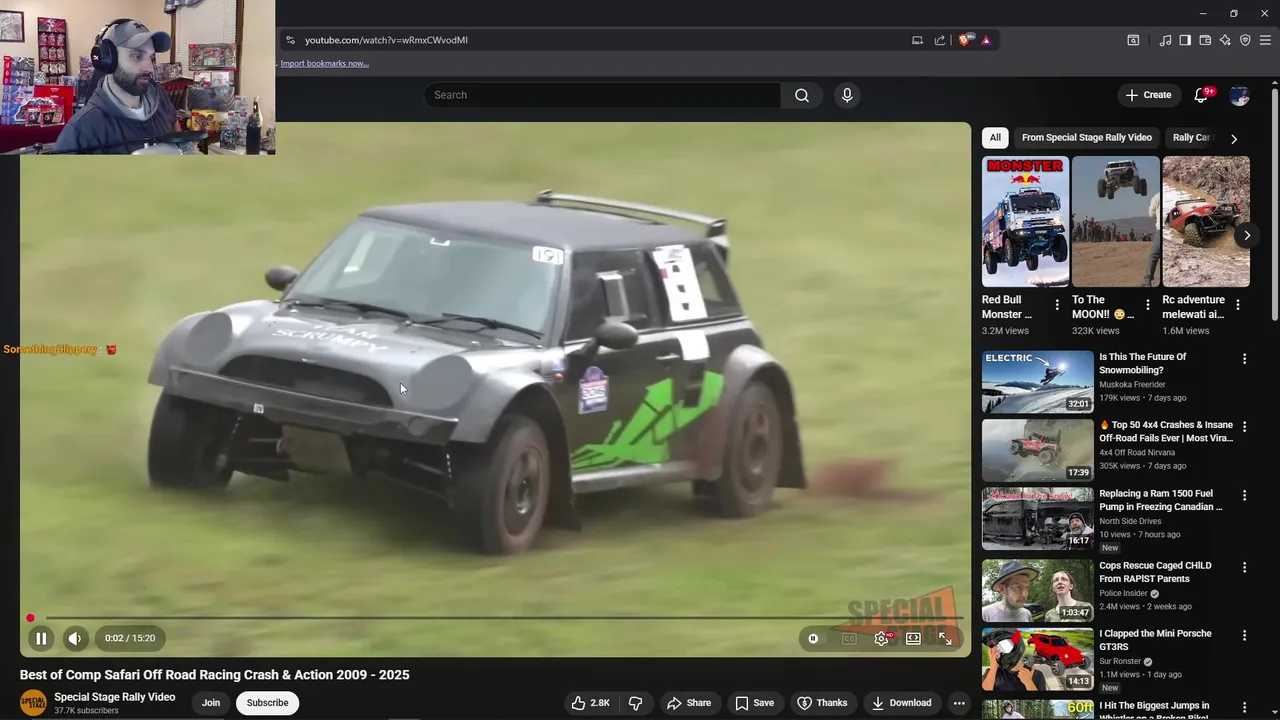Open the player settings gear
Viewport: 1280px width, 720px height.
pyautogui.click(x=881, y=638)
